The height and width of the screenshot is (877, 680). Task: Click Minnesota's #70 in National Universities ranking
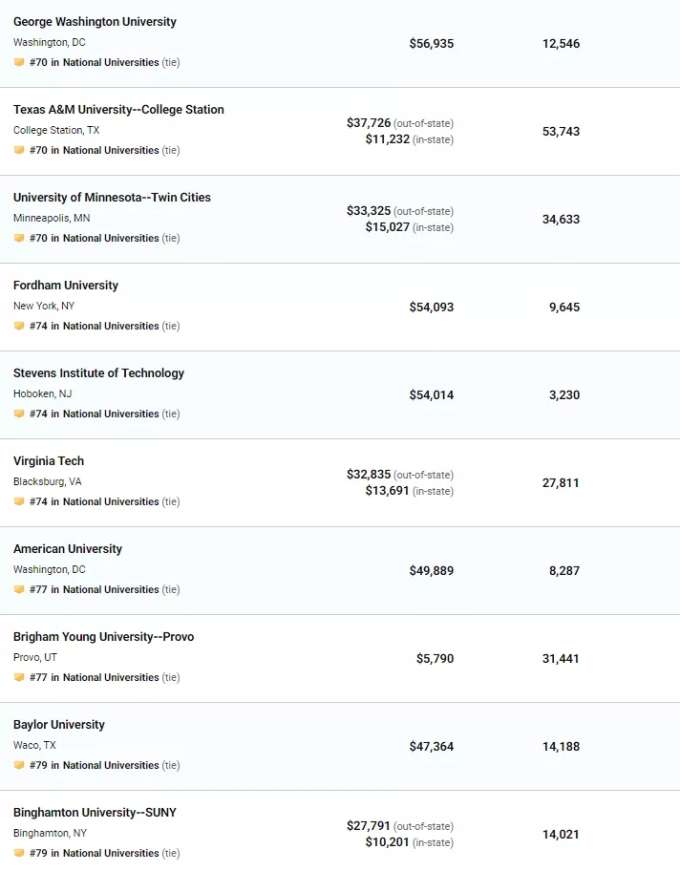(94, 238)
